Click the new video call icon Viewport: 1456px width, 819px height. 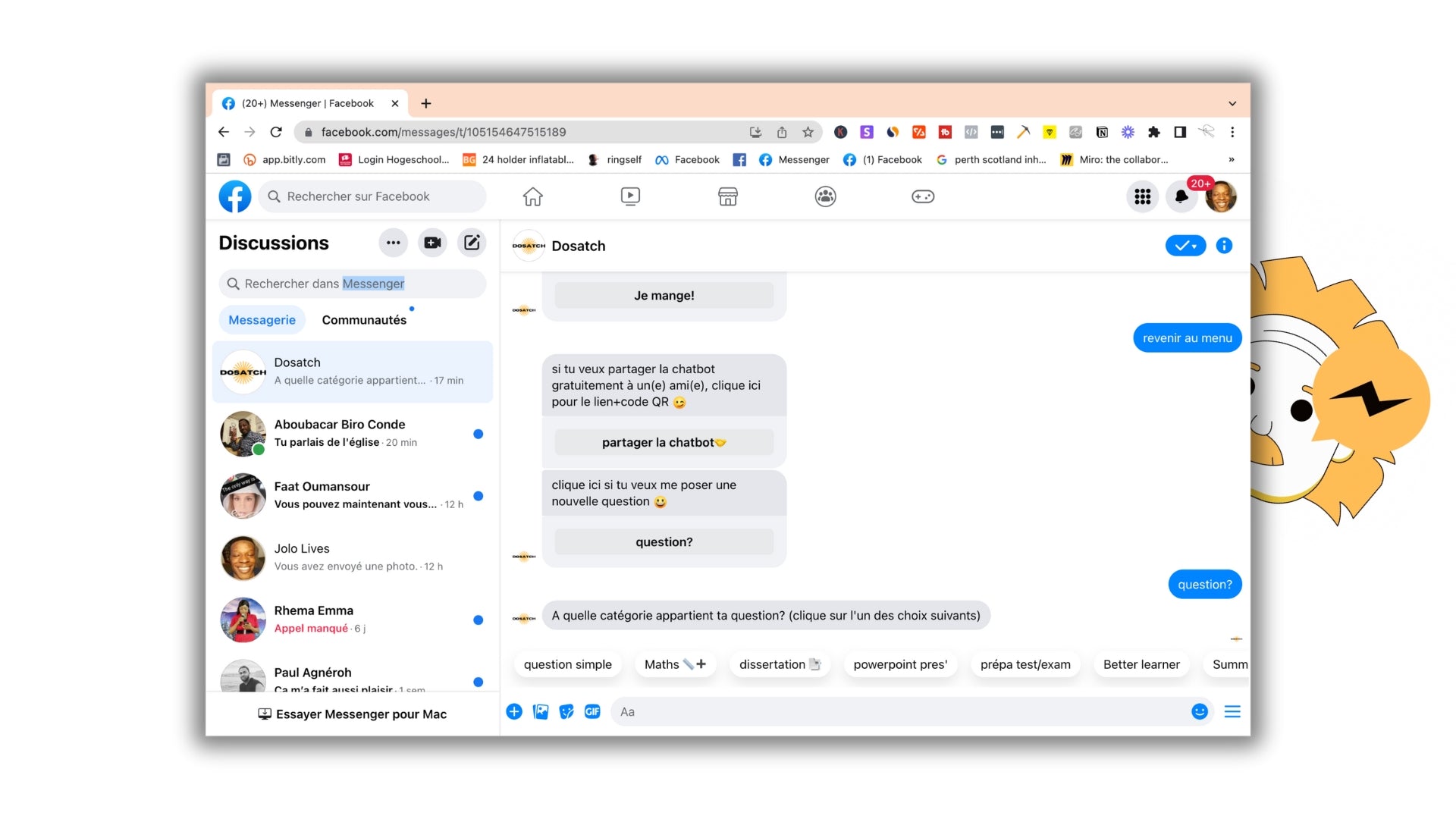click(432, 243)
